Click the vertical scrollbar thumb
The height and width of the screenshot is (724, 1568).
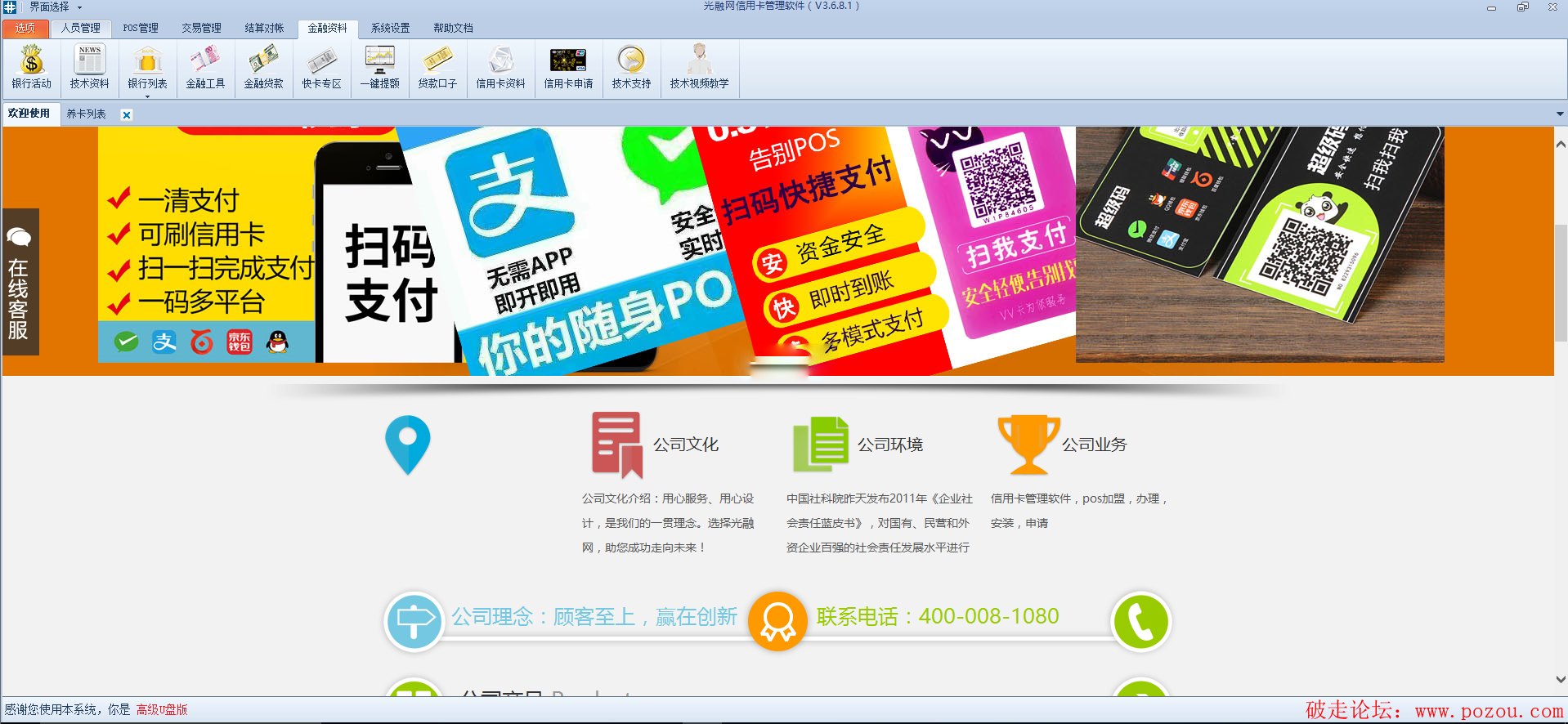(1561, 284)
